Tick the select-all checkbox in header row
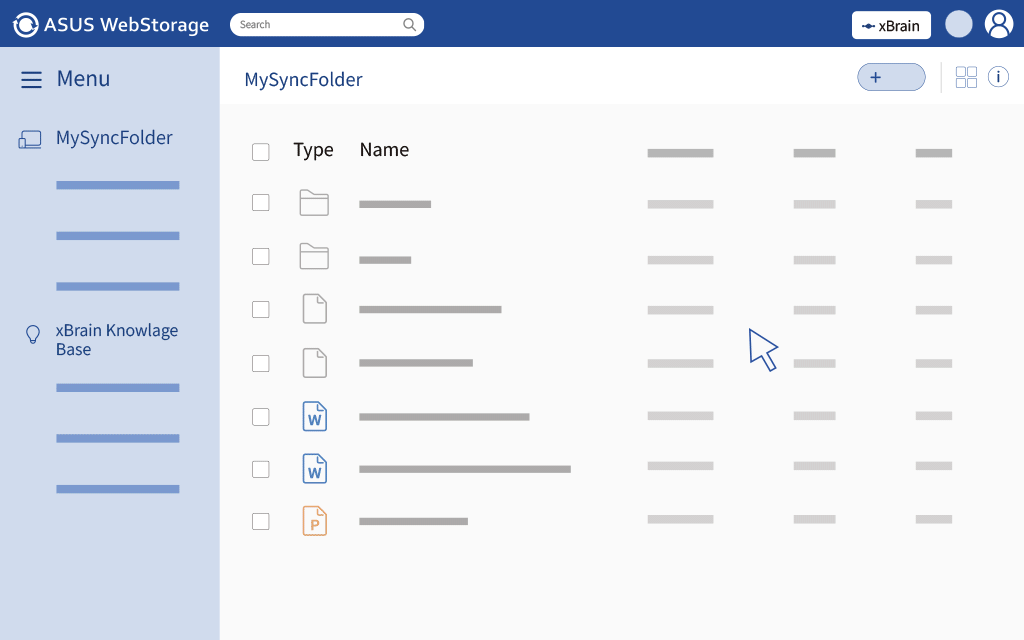The image size is (1024, 640). coord(261,152)
